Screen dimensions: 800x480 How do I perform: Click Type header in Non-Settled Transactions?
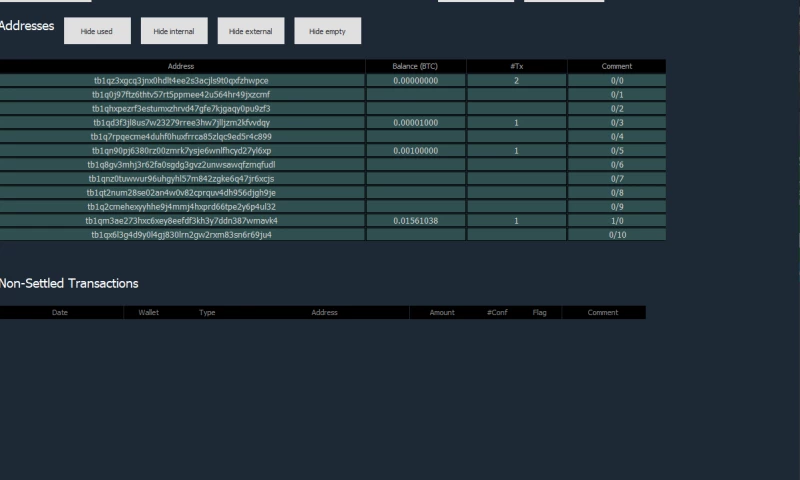coord(207,313)
